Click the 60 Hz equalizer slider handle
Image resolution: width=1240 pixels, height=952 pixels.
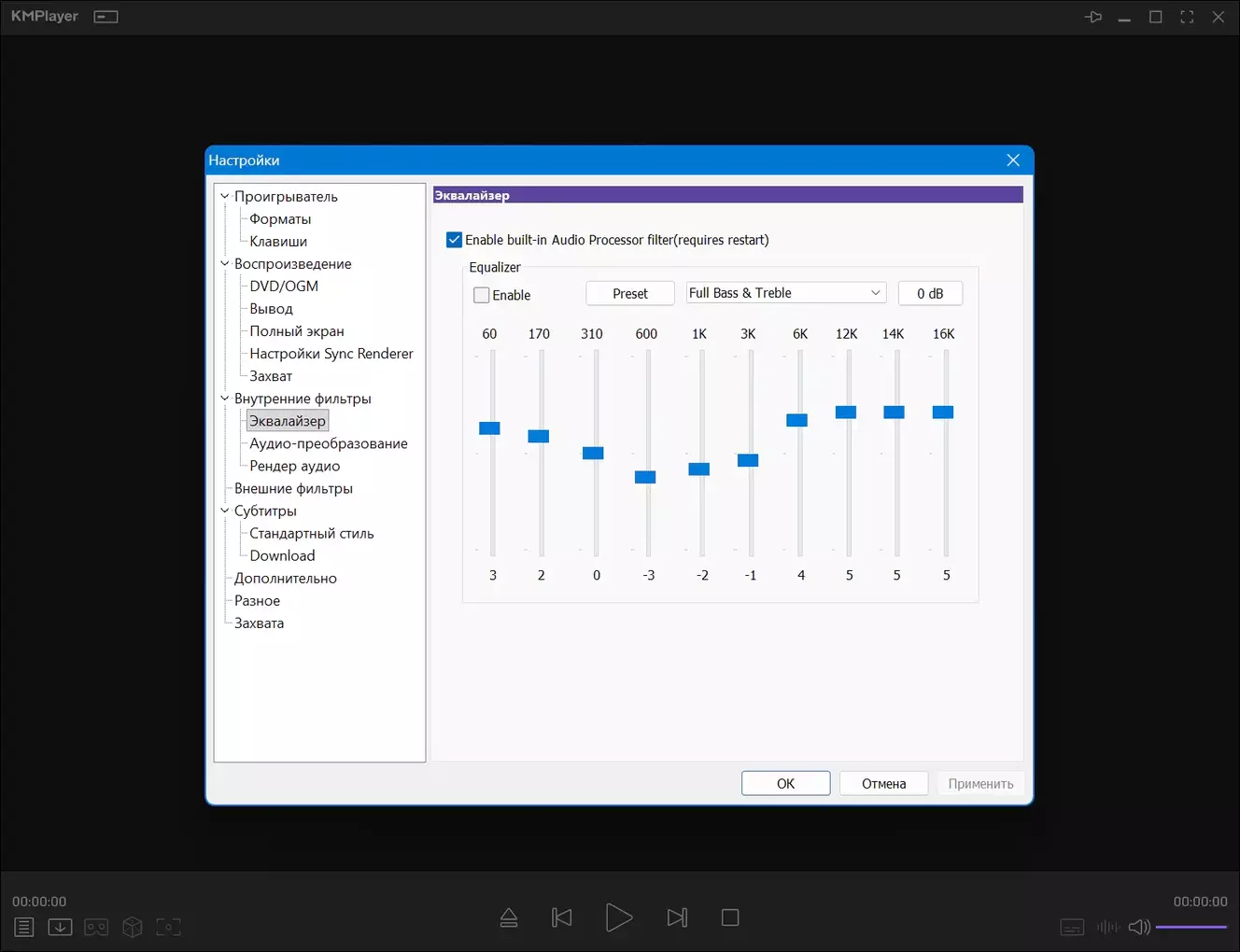click(x=489, y=428)
